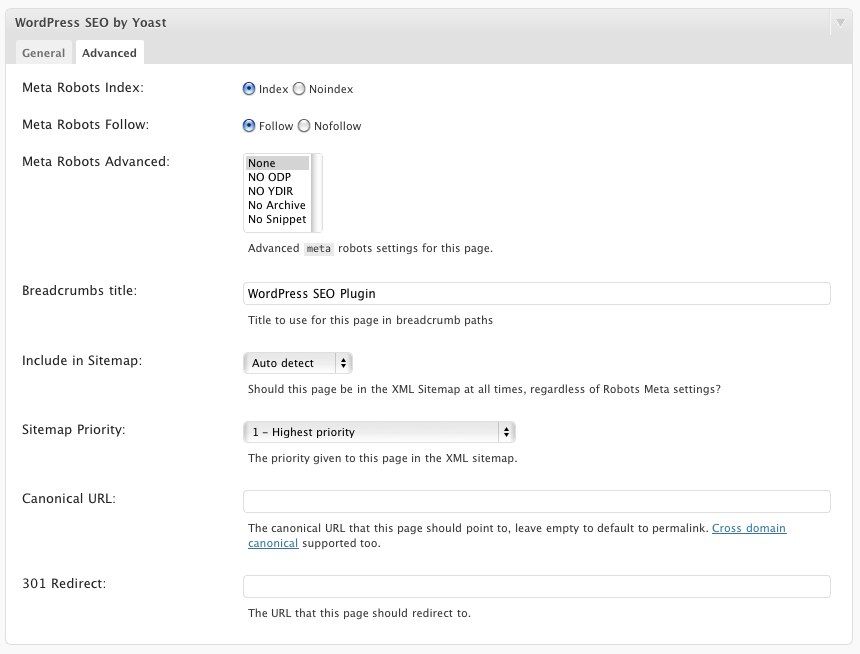Click the Breadcrumbs title label
The width and height of the screenshot is (860, 654).
point(80,290)
